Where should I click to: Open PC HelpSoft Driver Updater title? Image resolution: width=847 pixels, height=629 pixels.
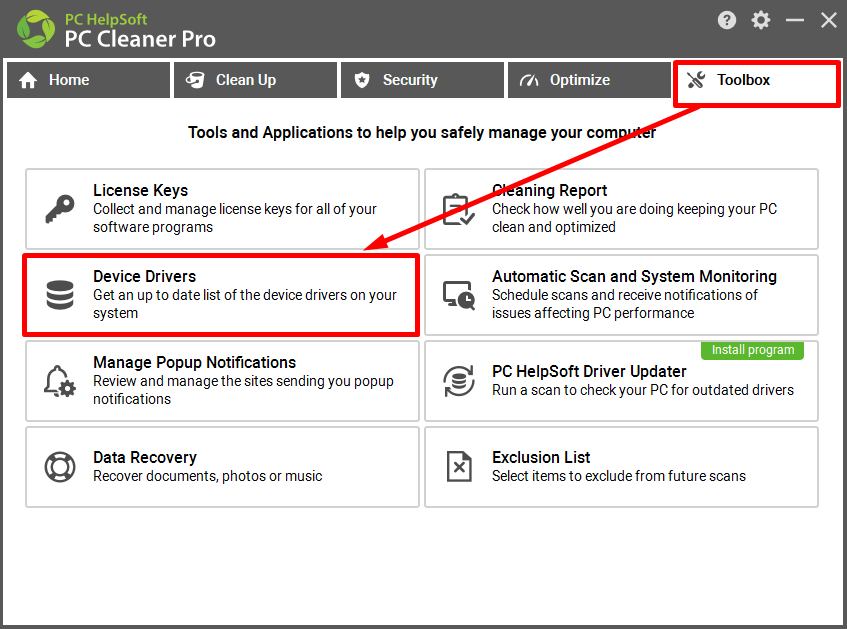click(x=589, y=372)
